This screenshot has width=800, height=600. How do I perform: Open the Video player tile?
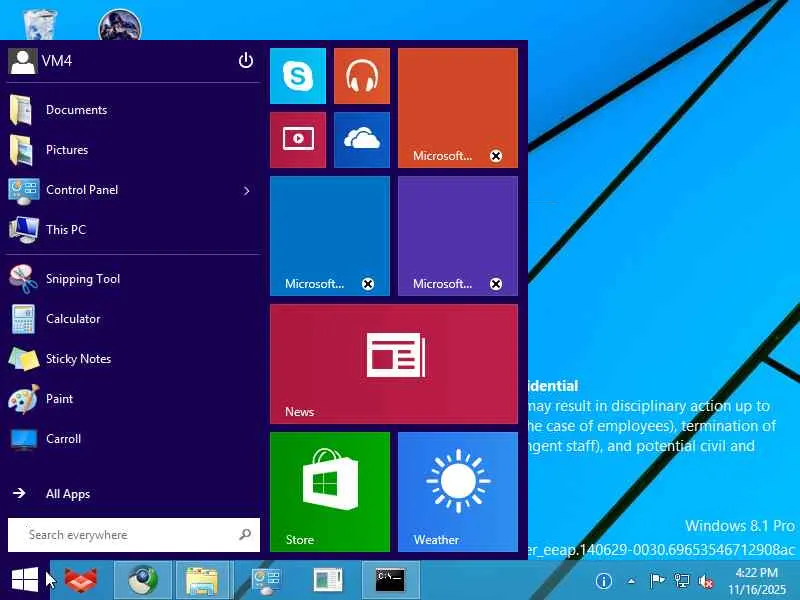[x=297, y=140]
